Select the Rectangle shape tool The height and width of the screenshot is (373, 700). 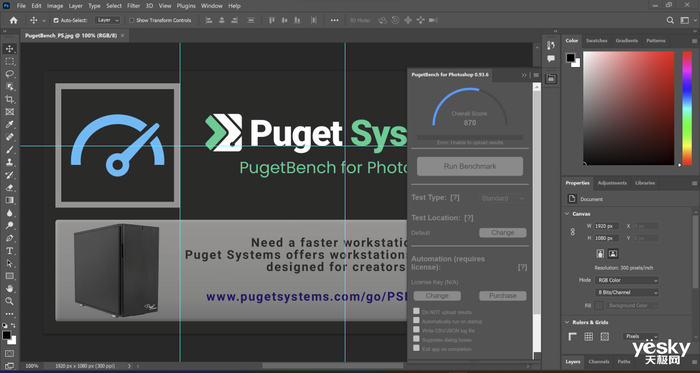pos(9,276)
